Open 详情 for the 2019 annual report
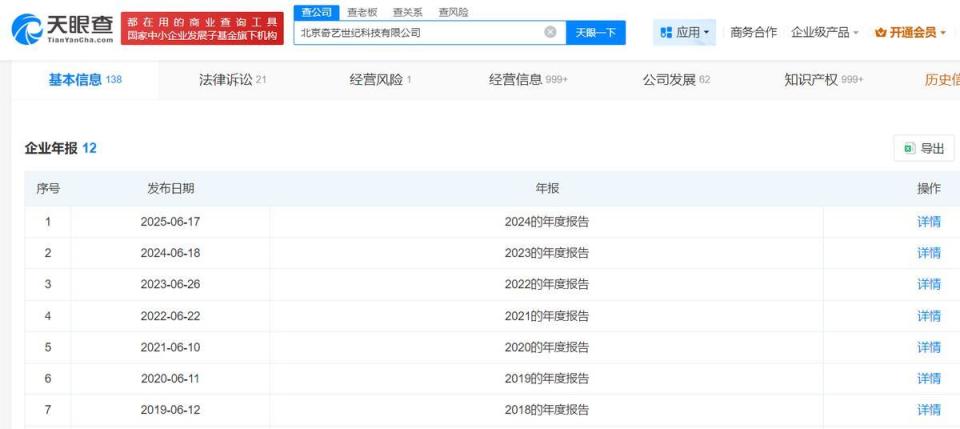This screenshot has height=429, width=960. [x=929, y=379]
